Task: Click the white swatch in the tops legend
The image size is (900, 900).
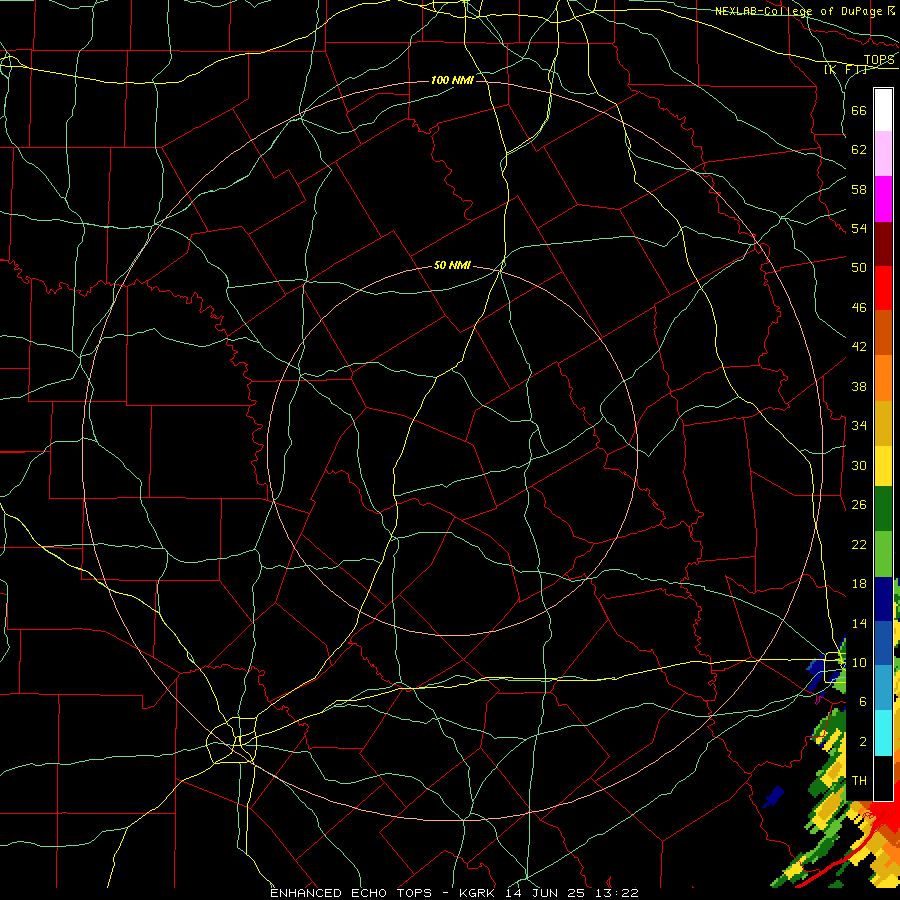Action: (883, 110)
